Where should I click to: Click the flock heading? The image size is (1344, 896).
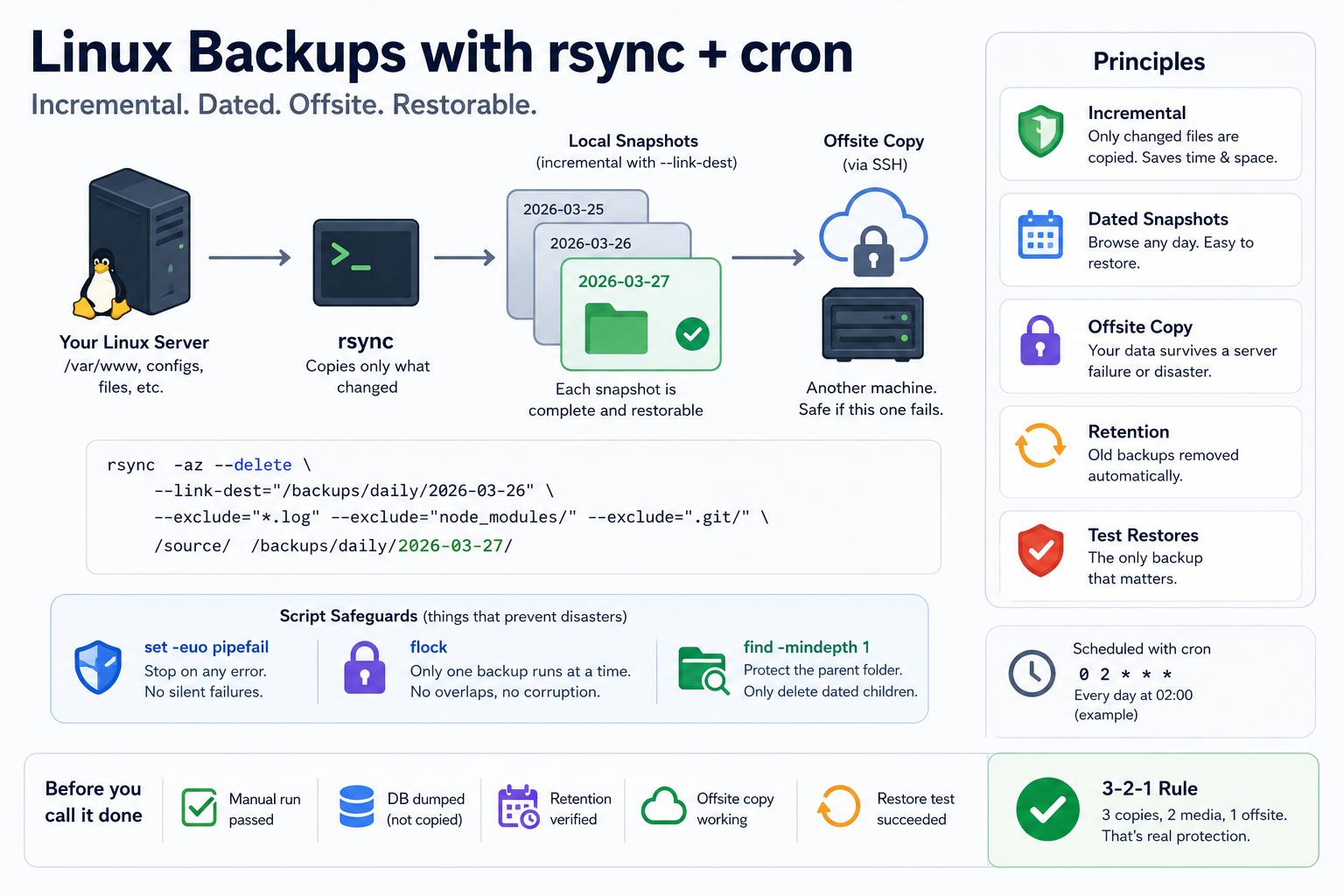click(x=429, y=647)
